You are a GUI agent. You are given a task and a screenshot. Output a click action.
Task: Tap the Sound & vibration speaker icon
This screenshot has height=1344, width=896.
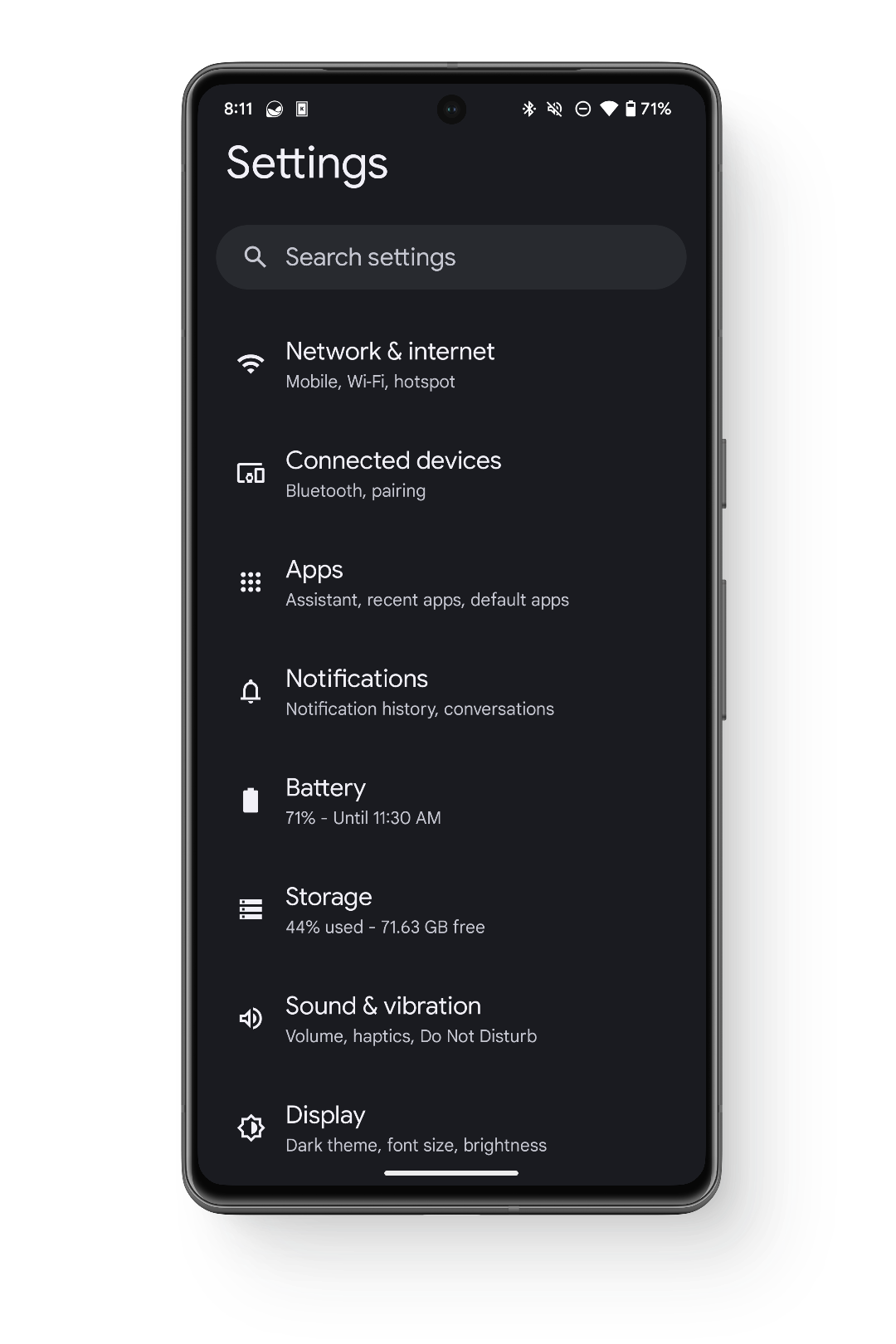click(x=251, y=1019)
